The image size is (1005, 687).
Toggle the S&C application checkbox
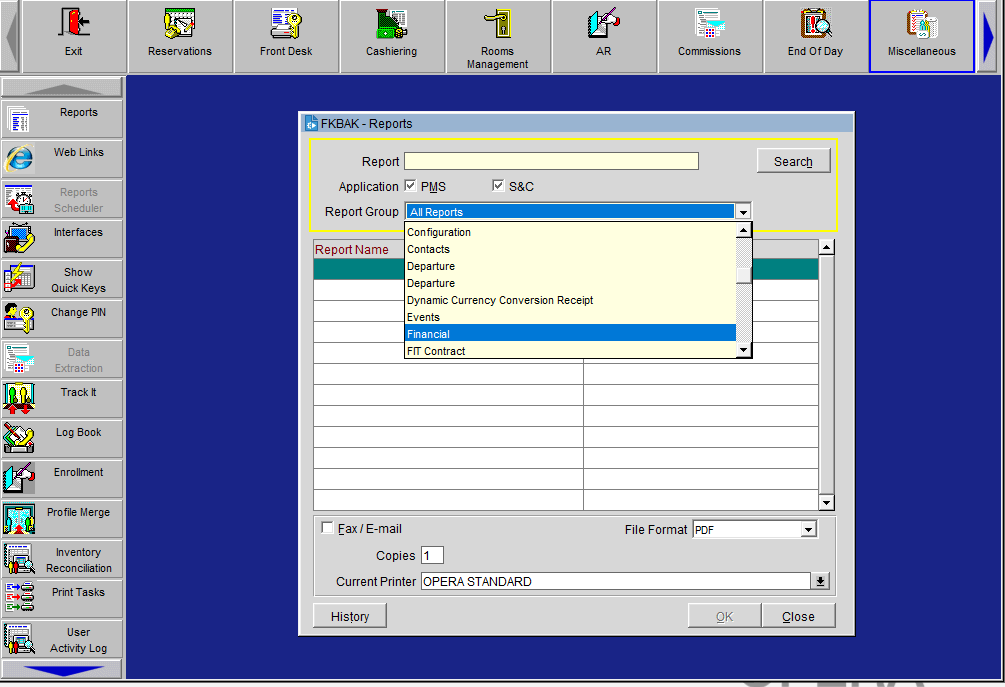coord(499,186)
